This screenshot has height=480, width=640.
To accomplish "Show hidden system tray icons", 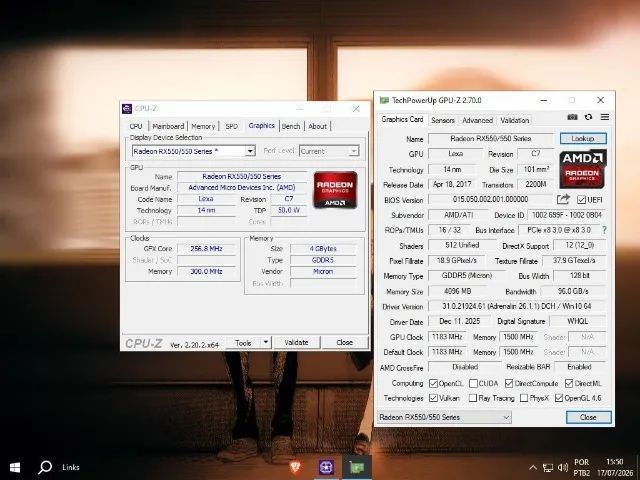I will click(533, 468).
